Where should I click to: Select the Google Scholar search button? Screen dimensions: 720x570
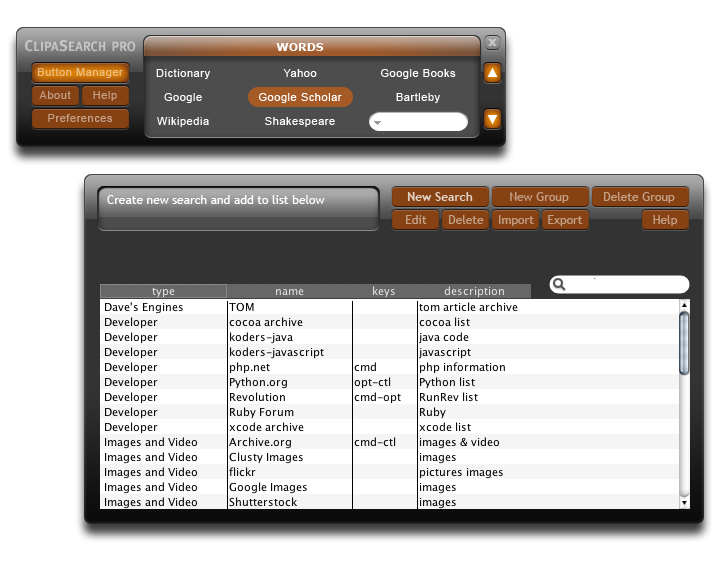[x=300, y=97]
